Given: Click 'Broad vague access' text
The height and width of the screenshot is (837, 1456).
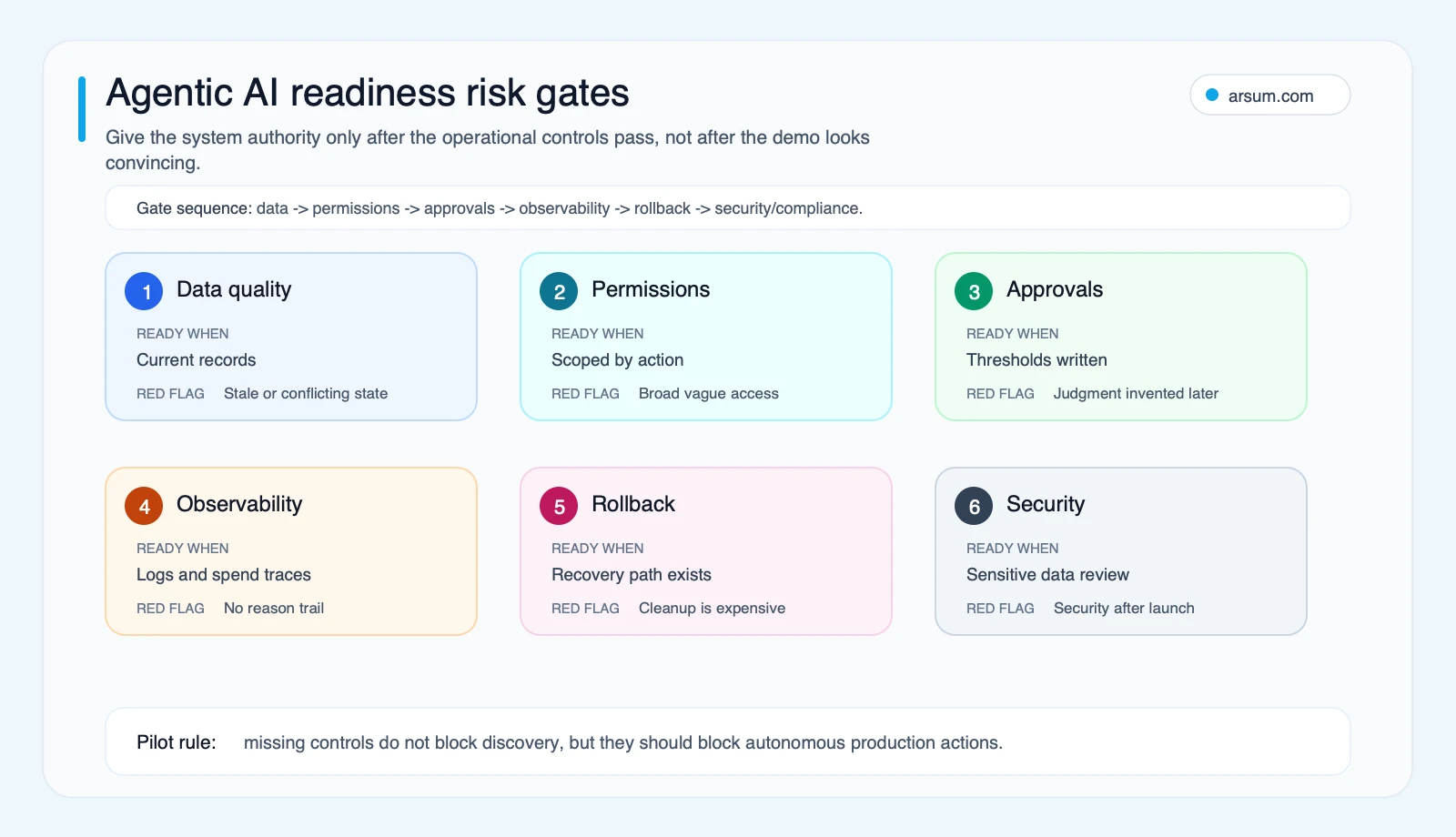Looking at the screenshot, I should [709, 394].
